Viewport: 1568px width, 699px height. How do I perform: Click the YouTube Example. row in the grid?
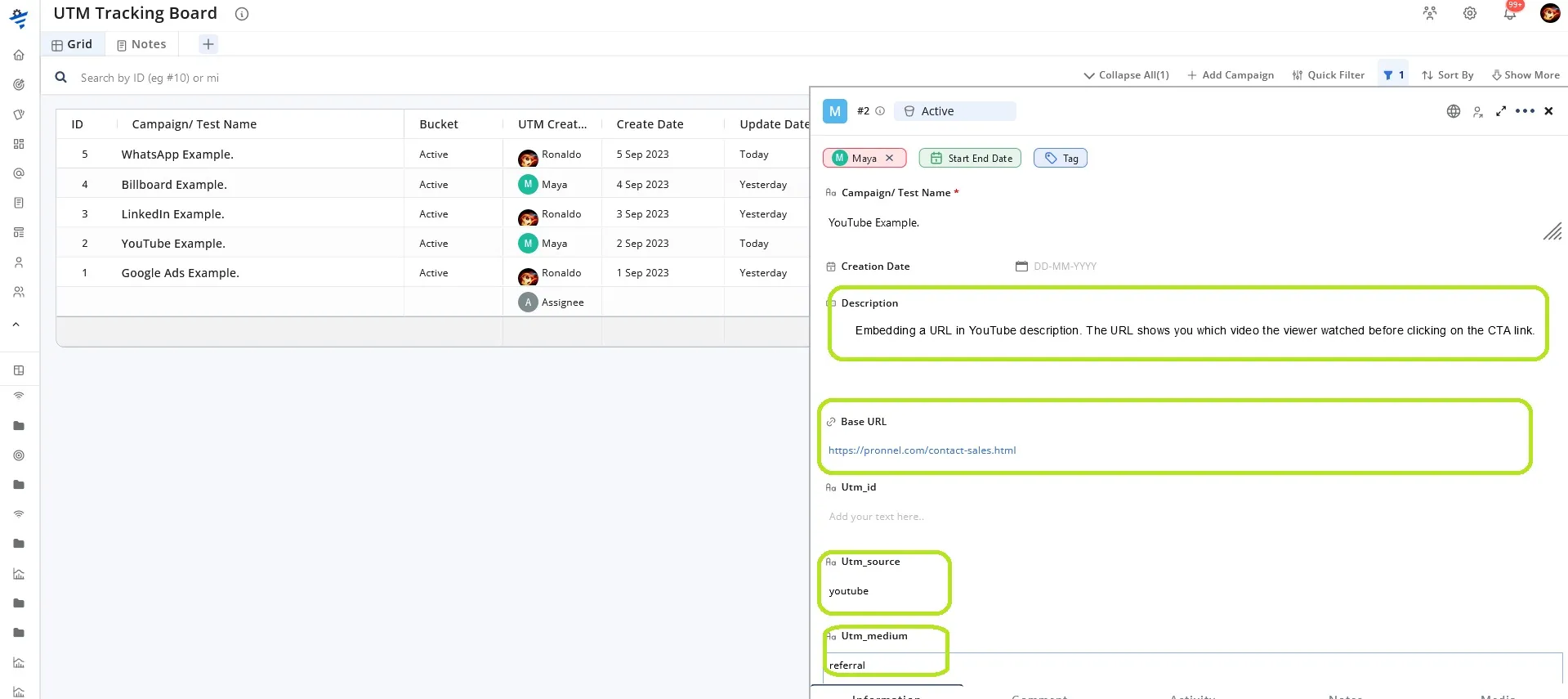173,244
